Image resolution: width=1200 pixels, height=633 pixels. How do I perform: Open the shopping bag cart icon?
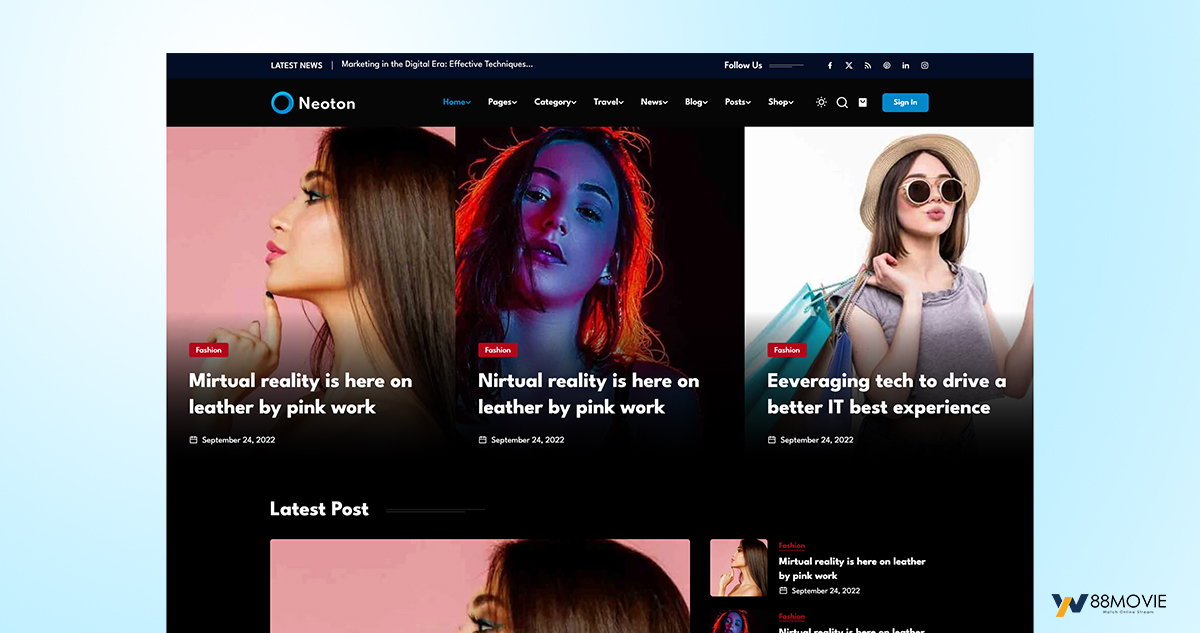click(862, 102)
